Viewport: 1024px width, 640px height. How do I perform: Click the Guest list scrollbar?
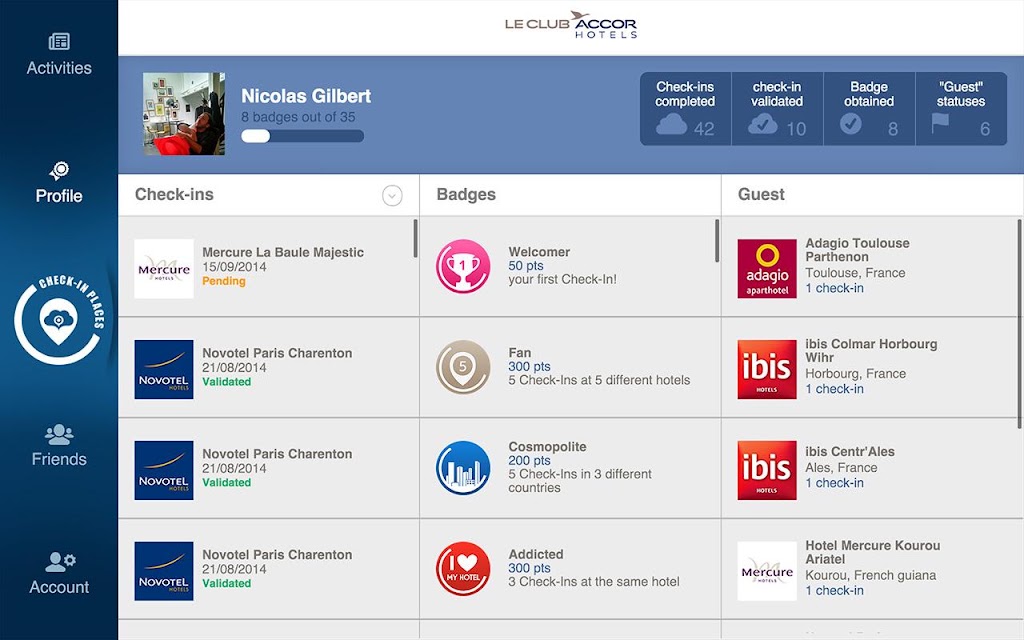[1019, 324]
